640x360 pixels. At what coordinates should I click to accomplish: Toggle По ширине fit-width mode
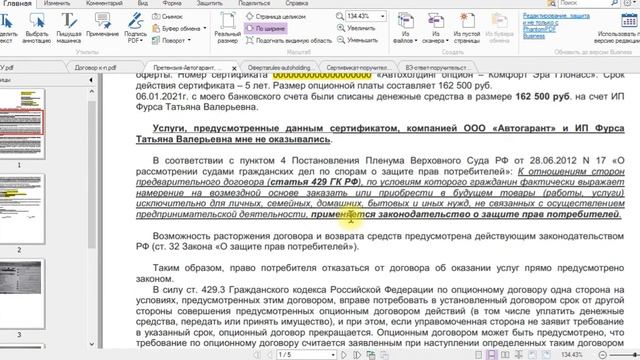point(265,29)
